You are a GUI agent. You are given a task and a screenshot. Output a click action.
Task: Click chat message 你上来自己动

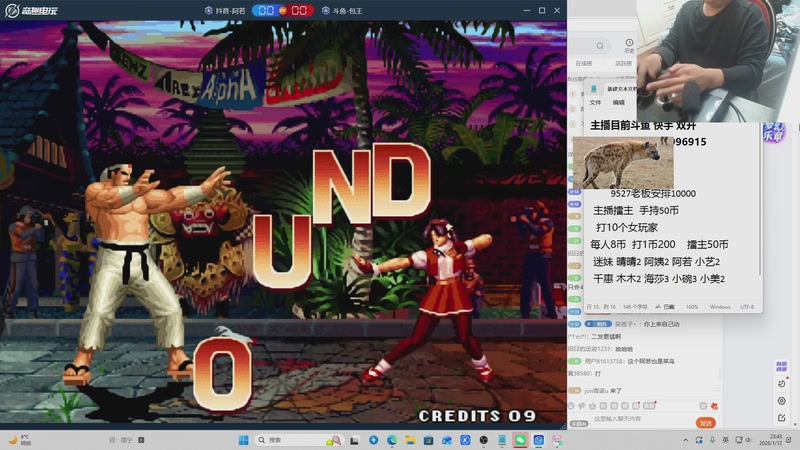(661, 324)
